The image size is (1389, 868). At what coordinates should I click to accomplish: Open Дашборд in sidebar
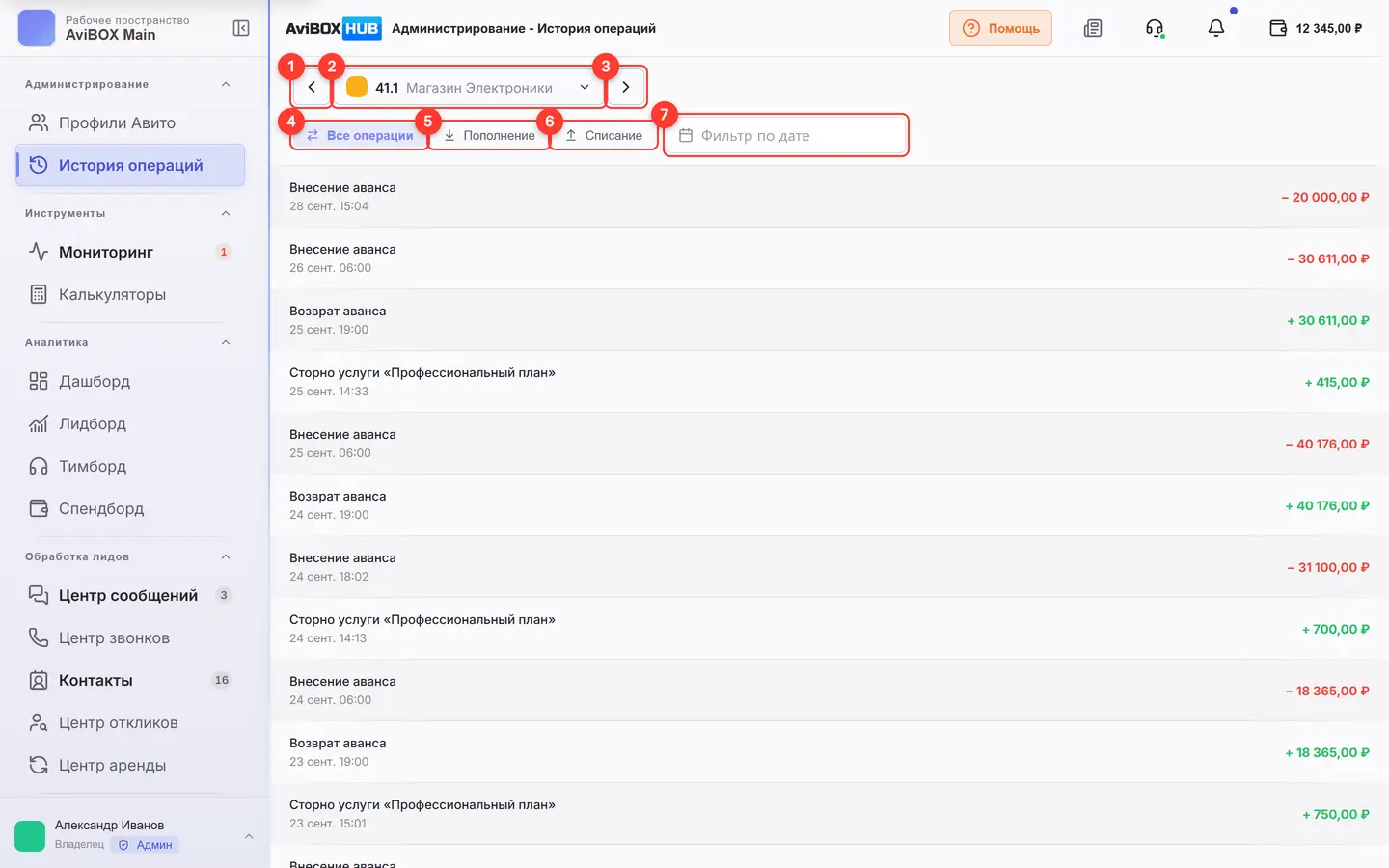tap(130, 381)
